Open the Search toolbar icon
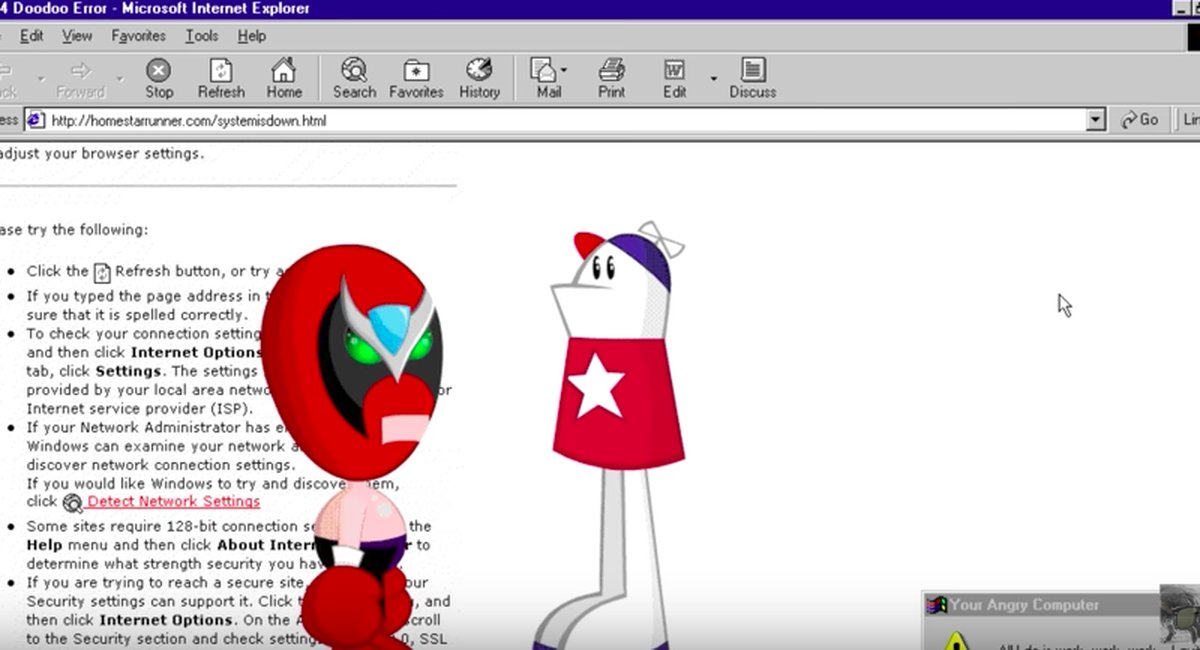 pyautogui.click(x=354, y=78)
